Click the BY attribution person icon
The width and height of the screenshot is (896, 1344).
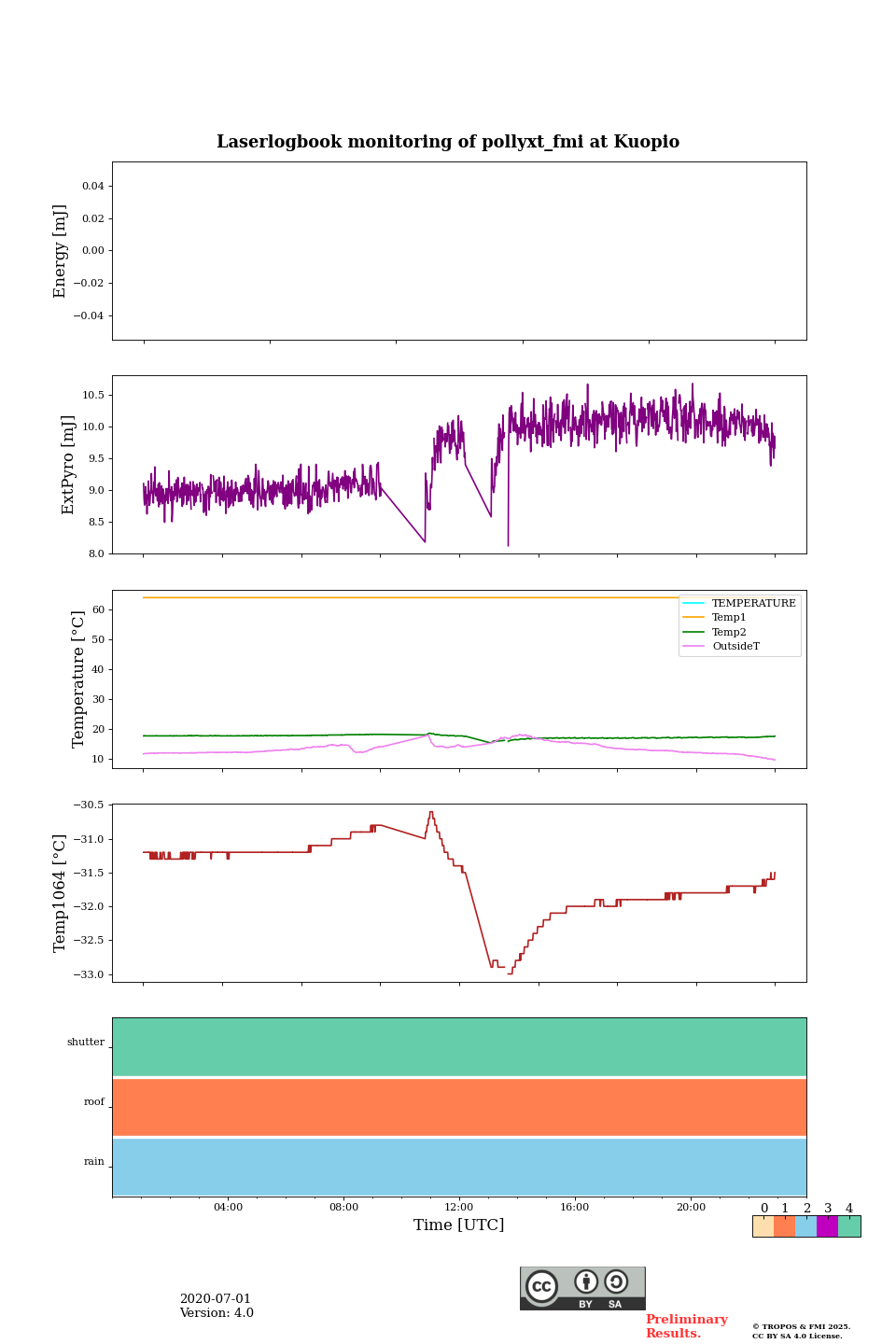tap(586, 1282)
